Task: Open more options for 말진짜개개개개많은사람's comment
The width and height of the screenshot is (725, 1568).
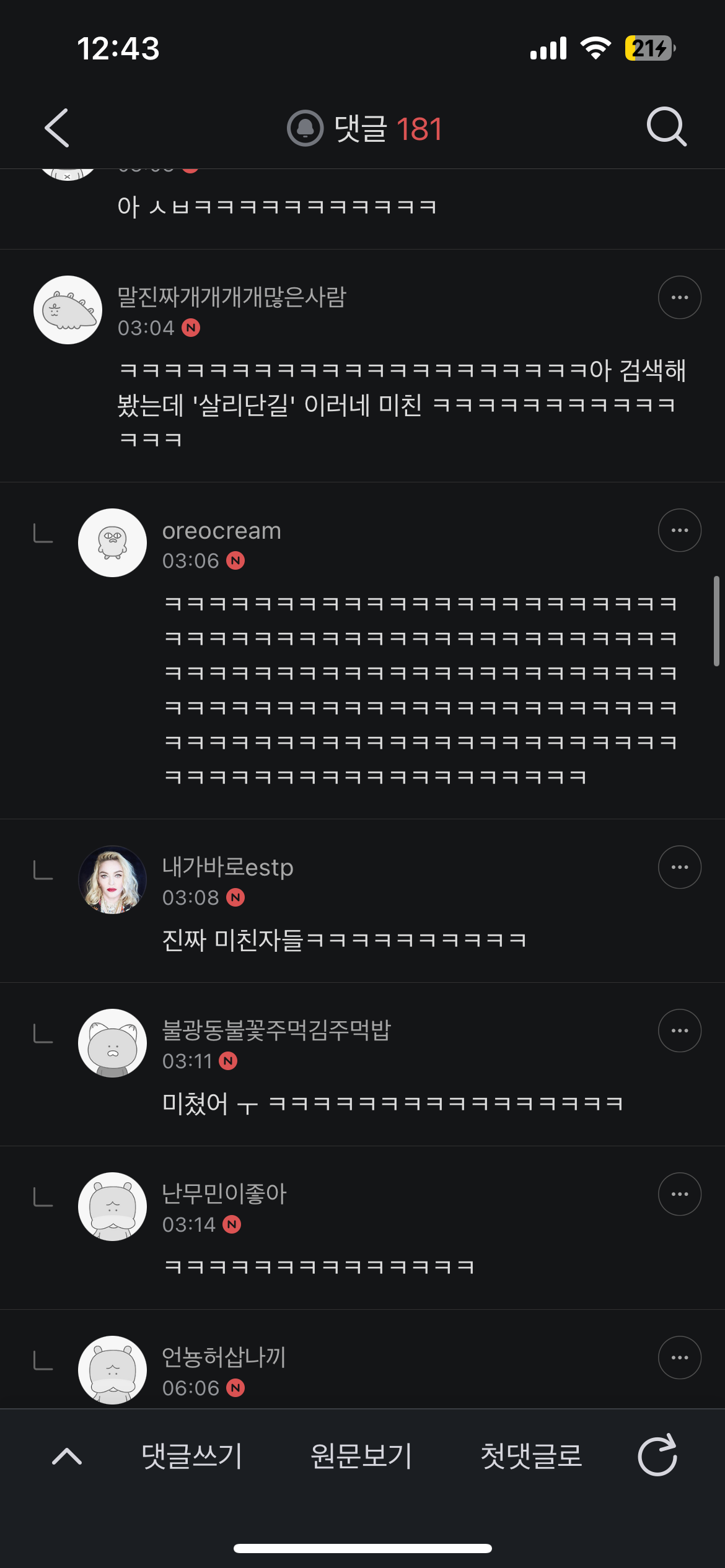Action: click(679, 297)
